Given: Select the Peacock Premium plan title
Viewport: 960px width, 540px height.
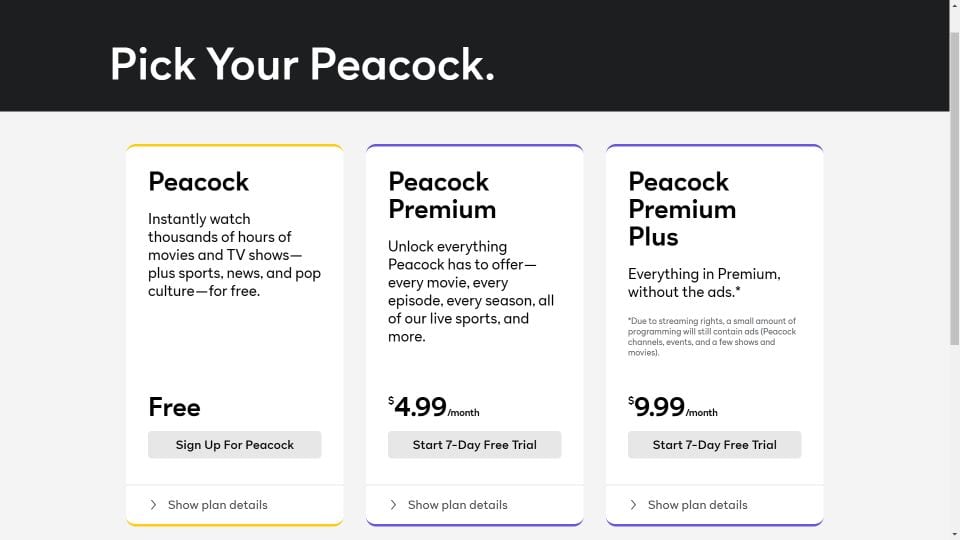Looking at the screenshot, I should tap(442, 195).
